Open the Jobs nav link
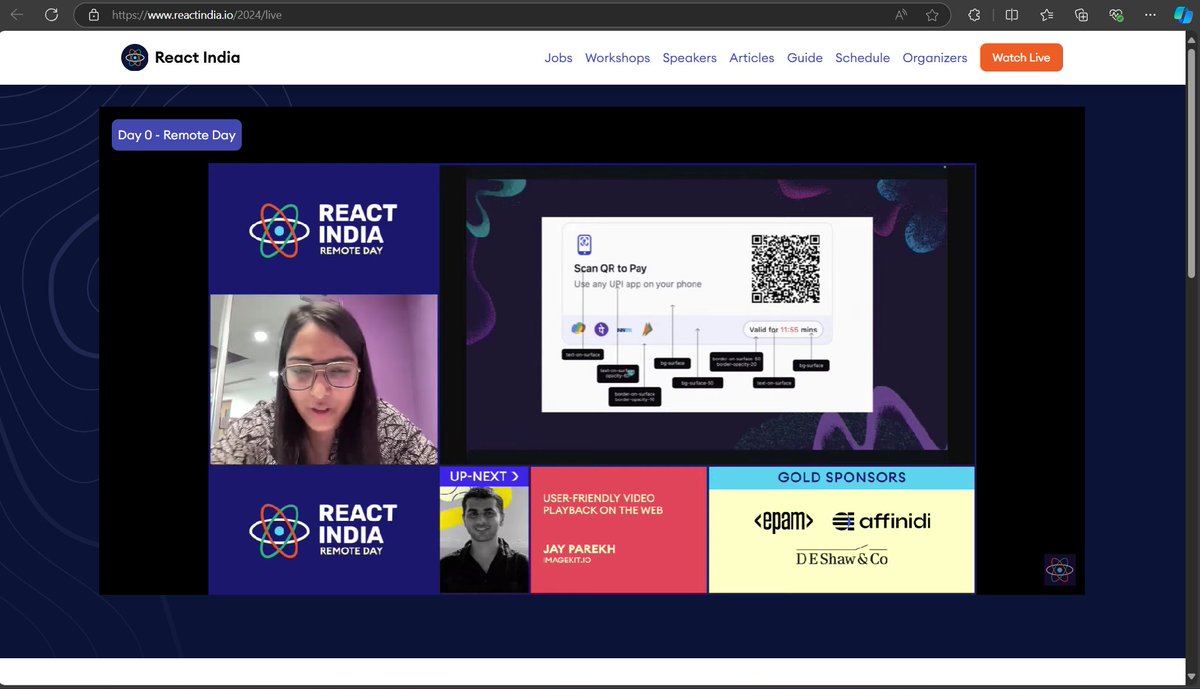 click(x=558, y=58)
